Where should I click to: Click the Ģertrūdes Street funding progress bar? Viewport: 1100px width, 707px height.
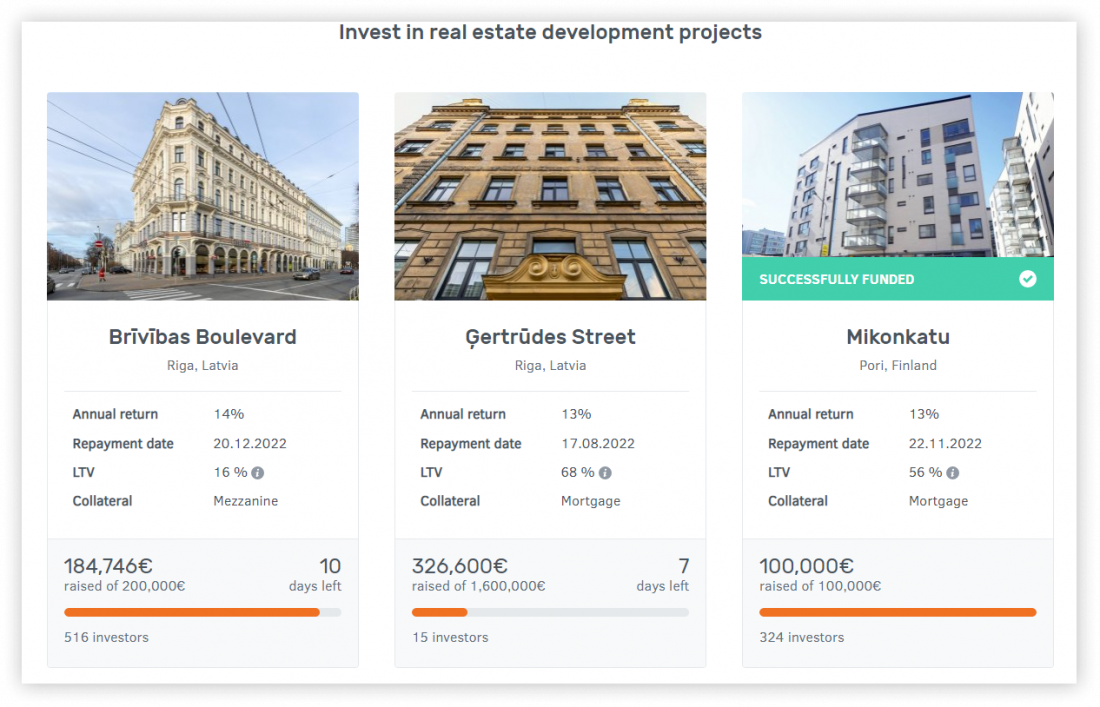[550, 612]
